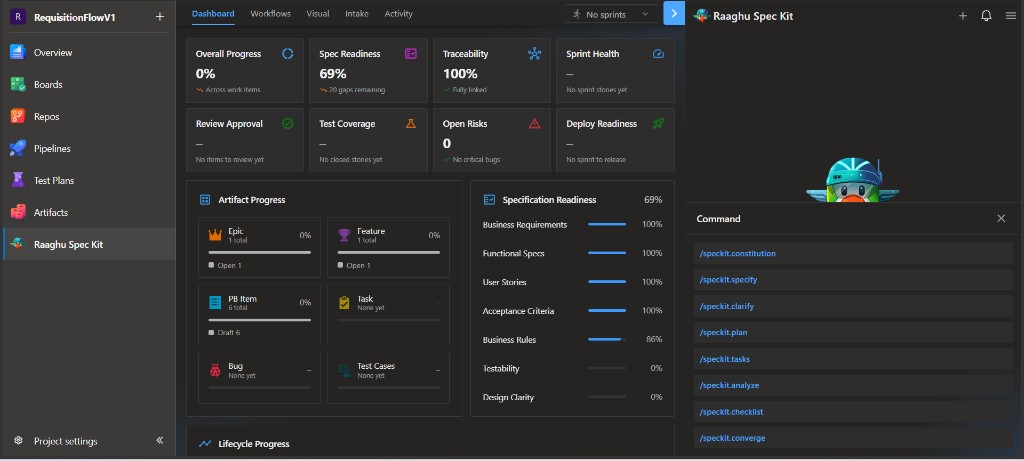Click the Business Rules progress bar

[x=607, y=340]
